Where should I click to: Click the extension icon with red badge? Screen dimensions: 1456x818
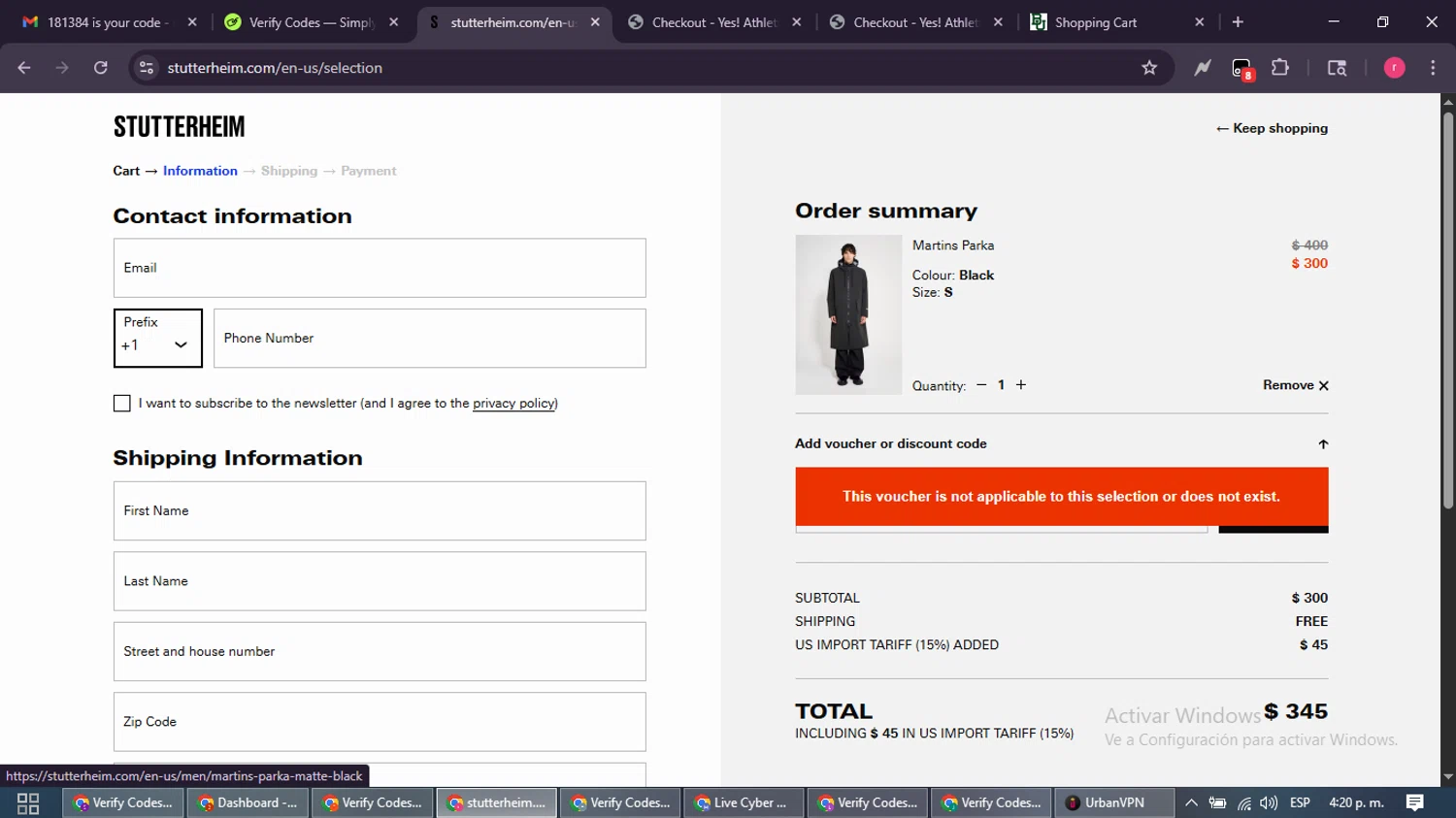(1242, 69)
